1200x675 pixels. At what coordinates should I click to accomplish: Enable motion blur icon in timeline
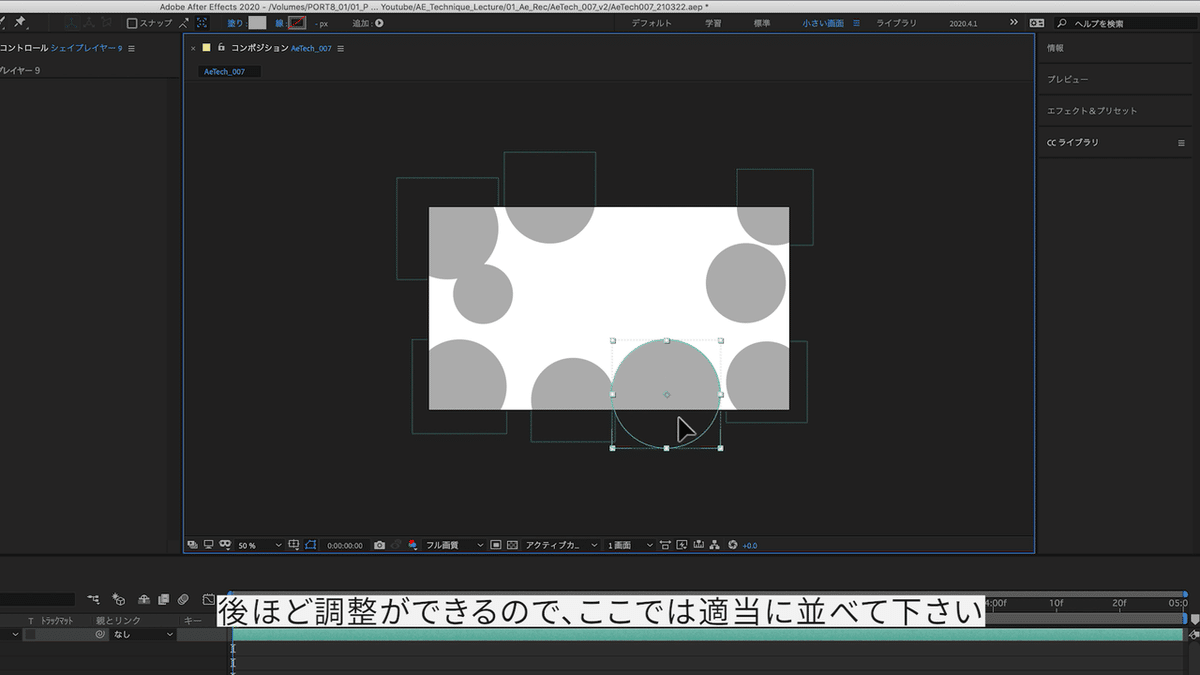[183, 600]
